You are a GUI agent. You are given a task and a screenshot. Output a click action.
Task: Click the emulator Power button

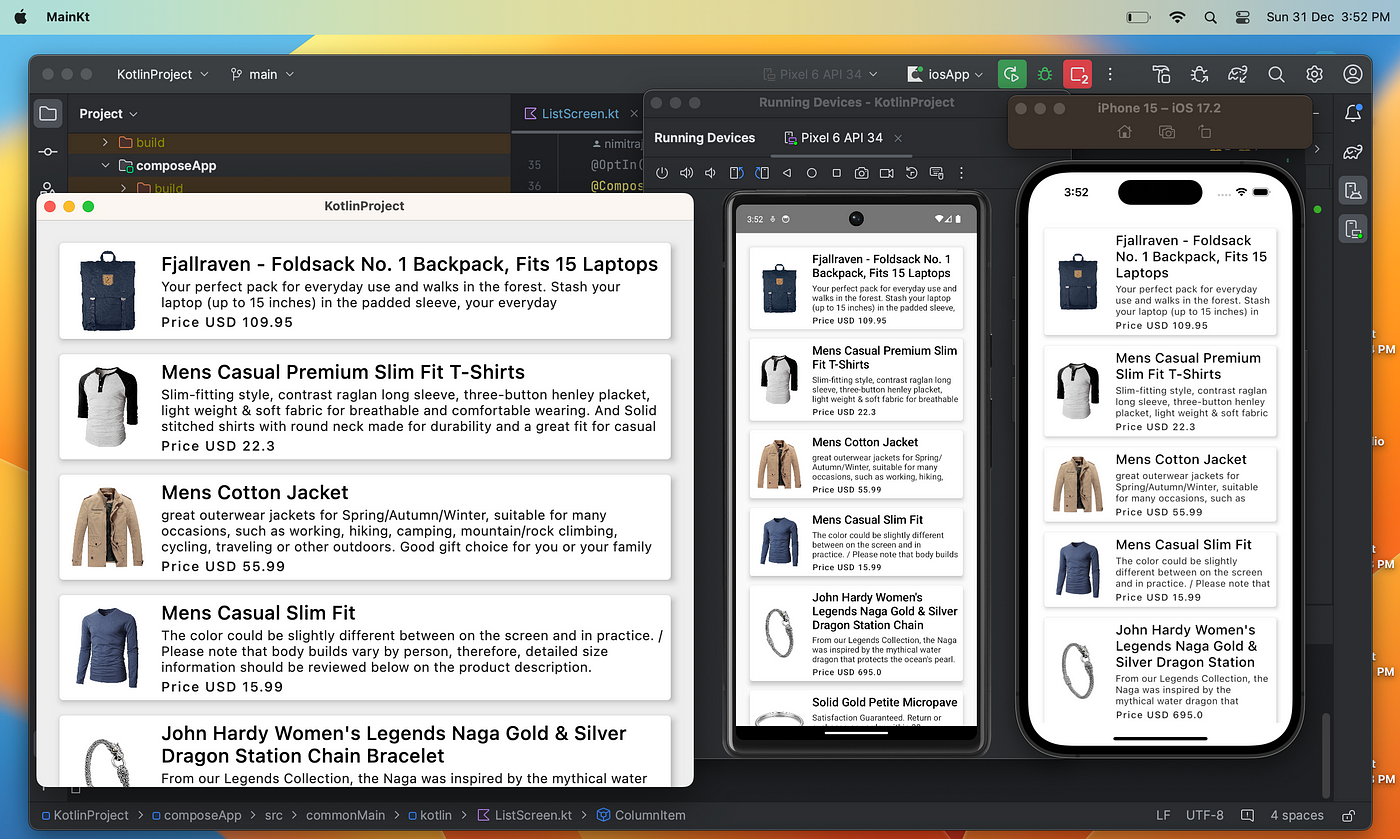click(x=662, y=173)
